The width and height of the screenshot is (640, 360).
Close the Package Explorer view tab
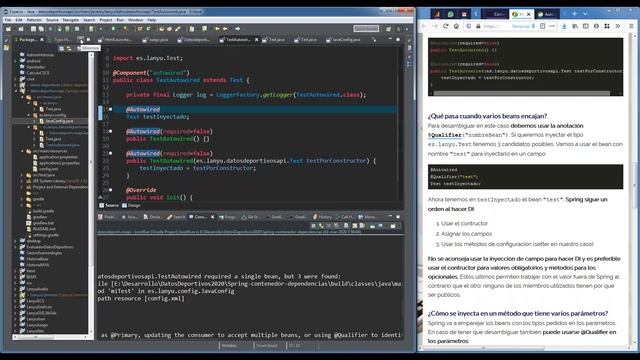pos(42,40)
